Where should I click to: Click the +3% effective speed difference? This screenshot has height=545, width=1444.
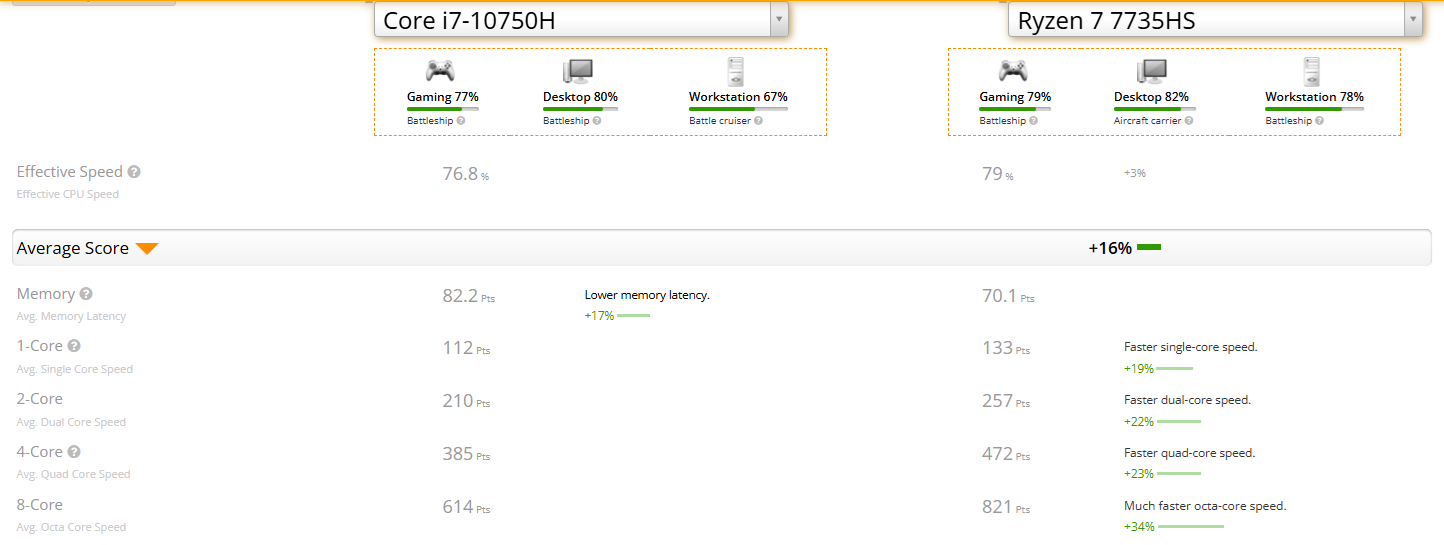tap(1135, 173)
